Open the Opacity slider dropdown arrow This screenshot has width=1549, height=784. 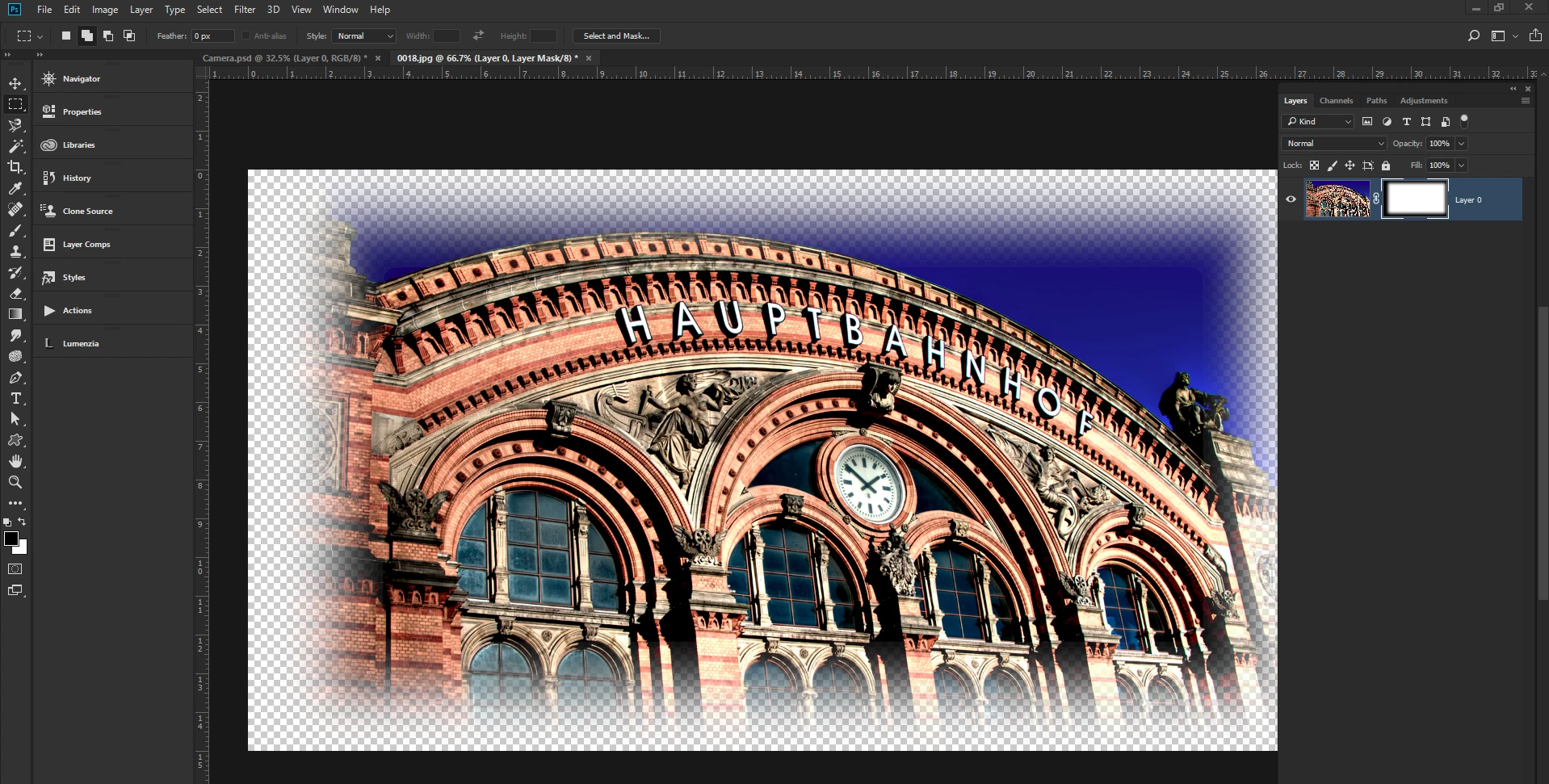(1461, 143)
